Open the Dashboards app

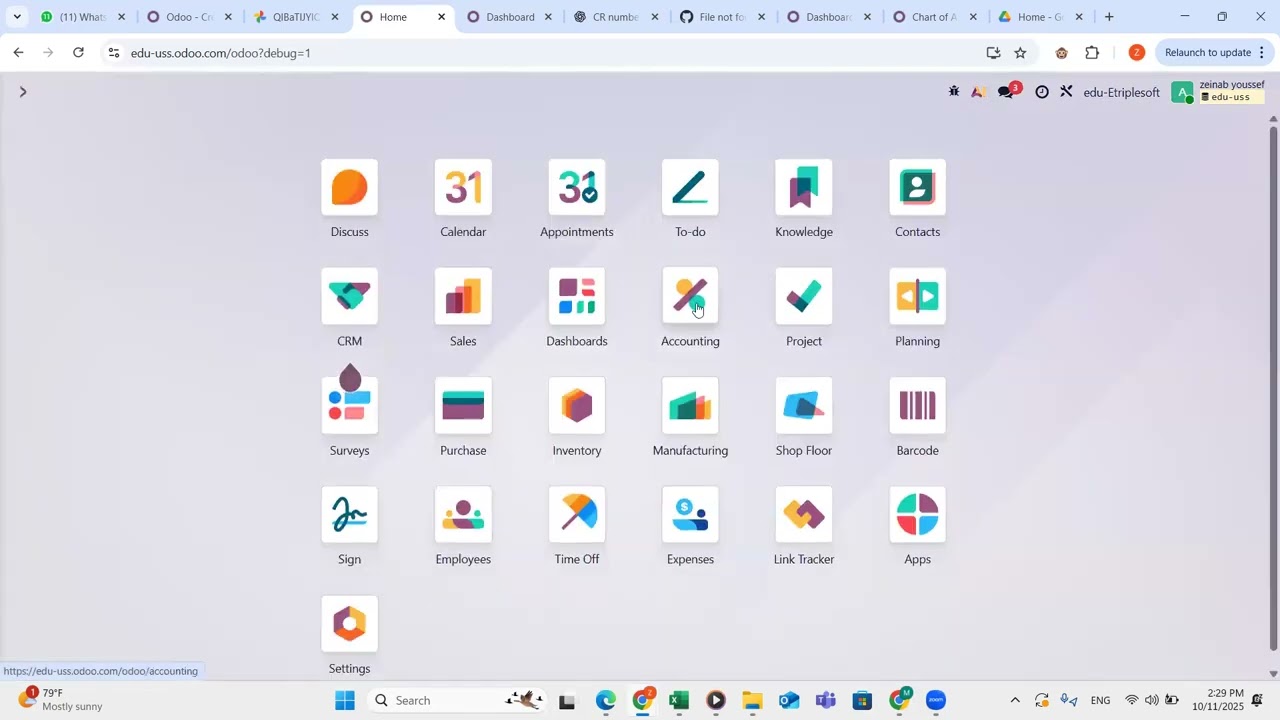[577, 297]
